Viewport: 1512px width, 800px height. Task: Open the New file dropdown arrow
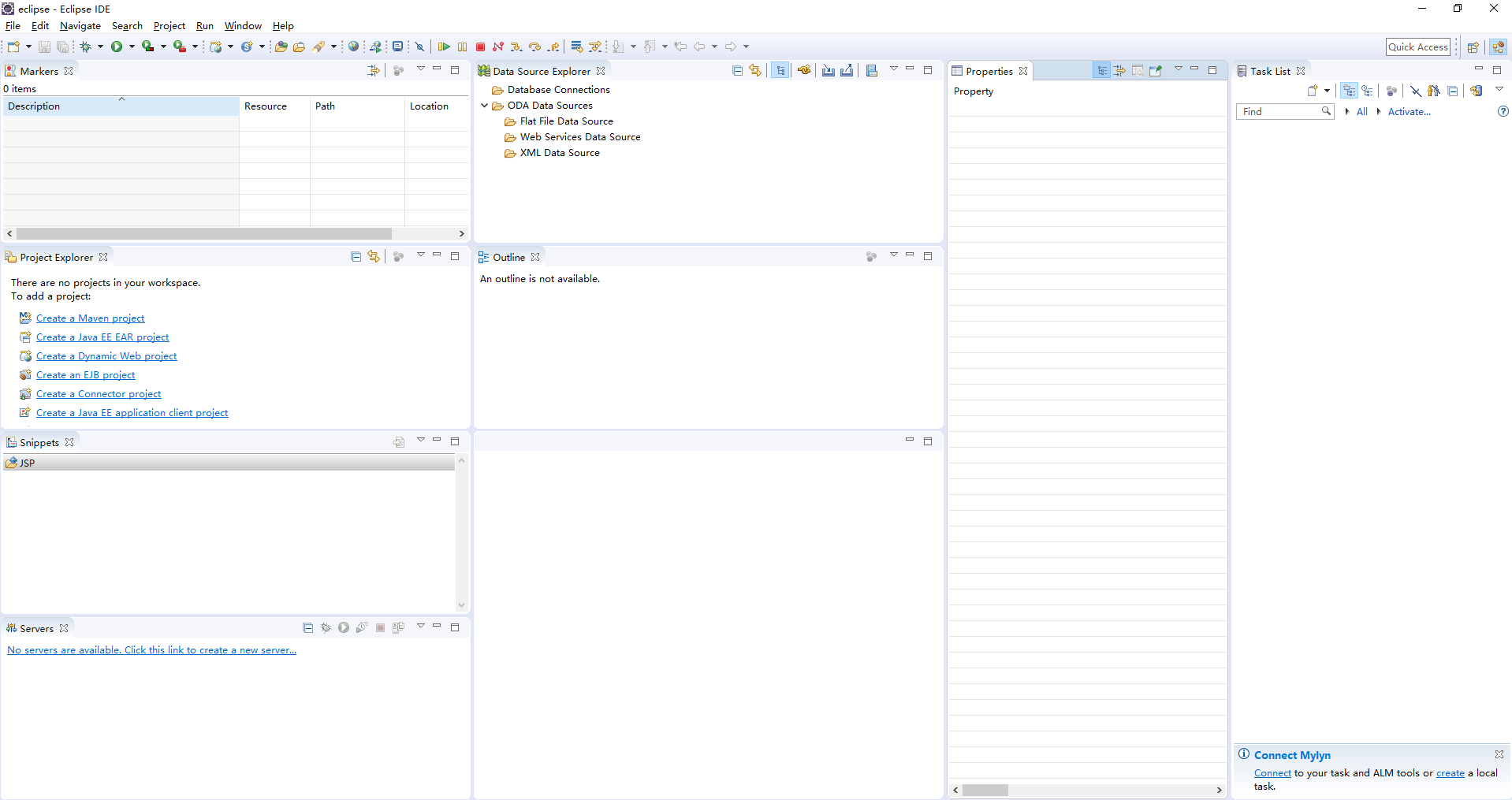28,47
